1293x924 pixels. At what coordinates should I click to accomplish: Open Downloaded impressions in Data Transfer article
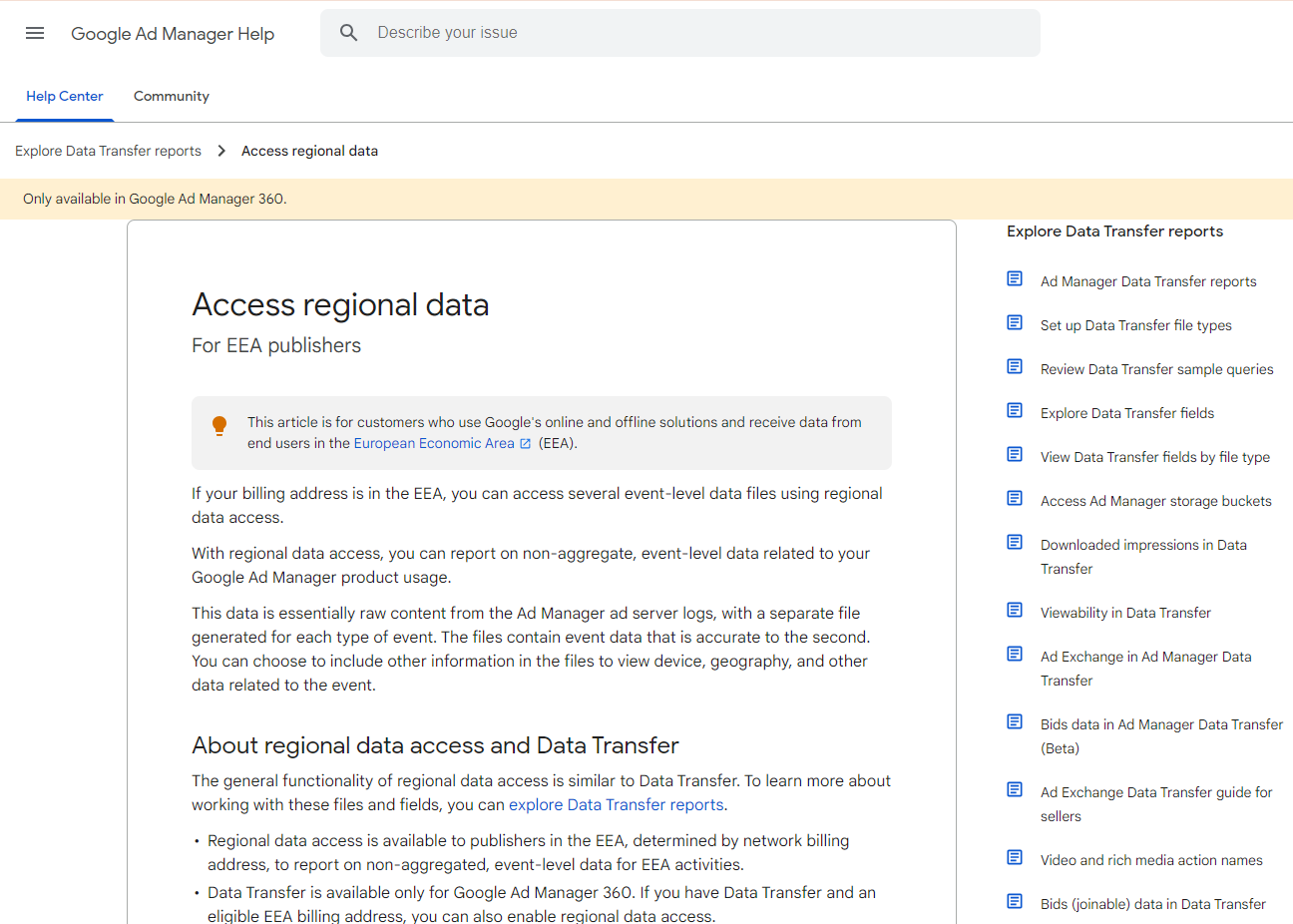tap(1144, 557)
